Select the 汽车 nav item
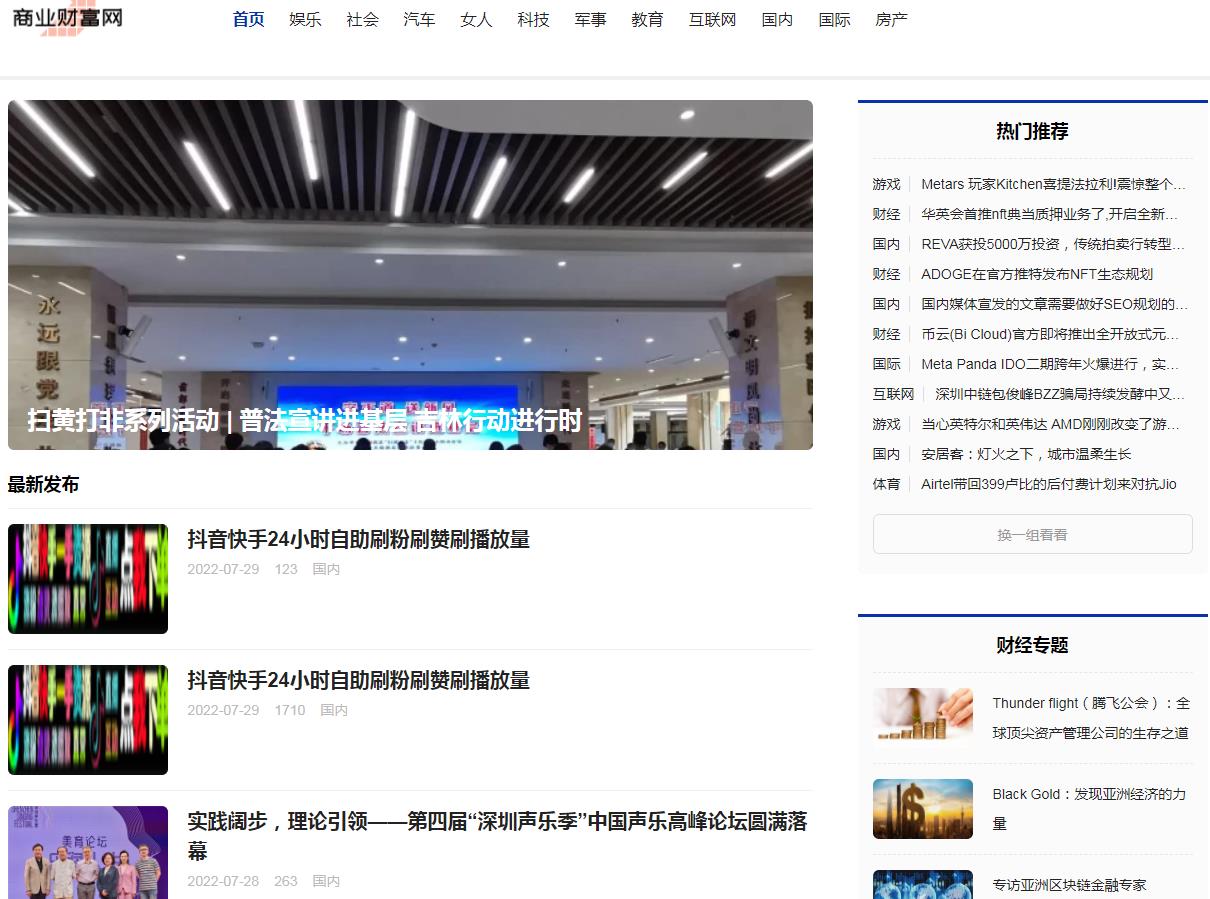1210x899 pixels. [420, 20]
